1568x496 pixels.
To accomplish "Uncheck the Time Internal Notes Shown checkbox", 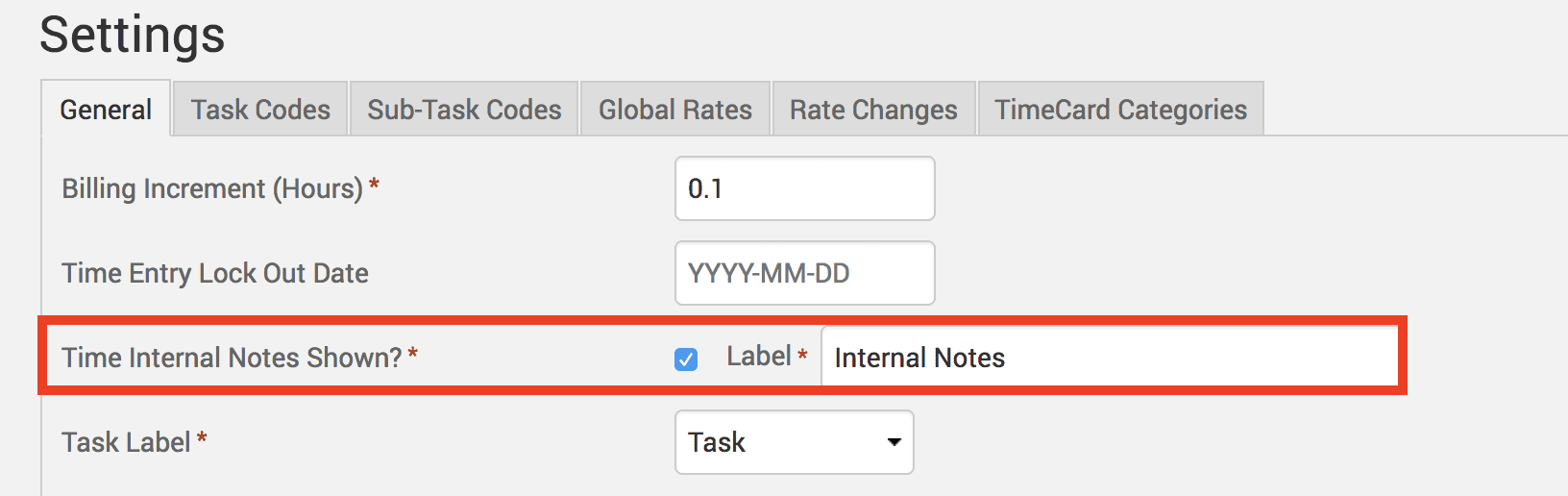I will 686,360.
